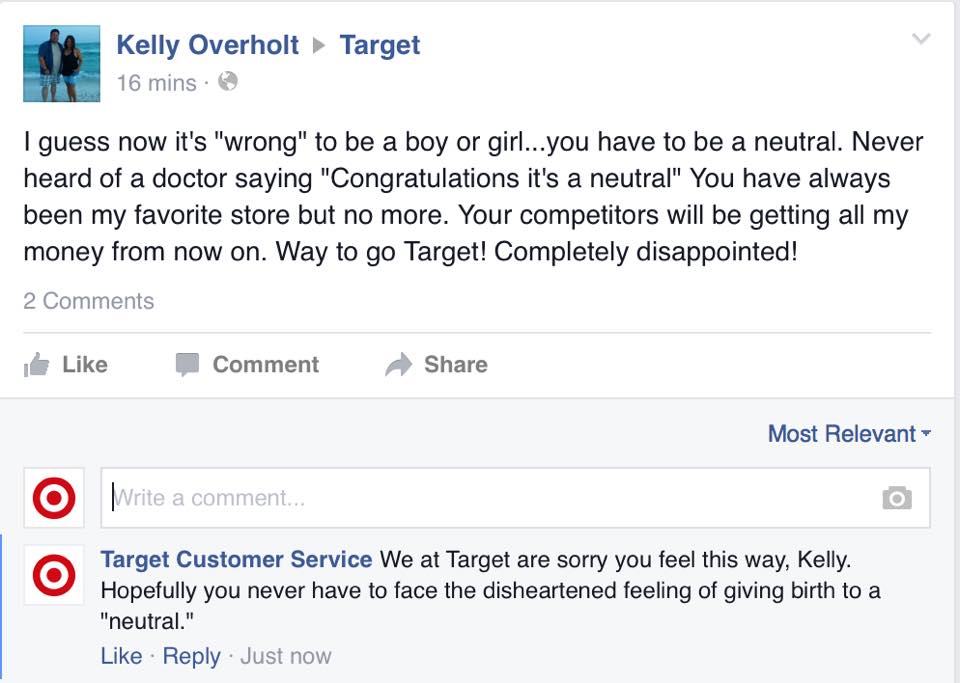Click the globe public privacy icon

228,82
